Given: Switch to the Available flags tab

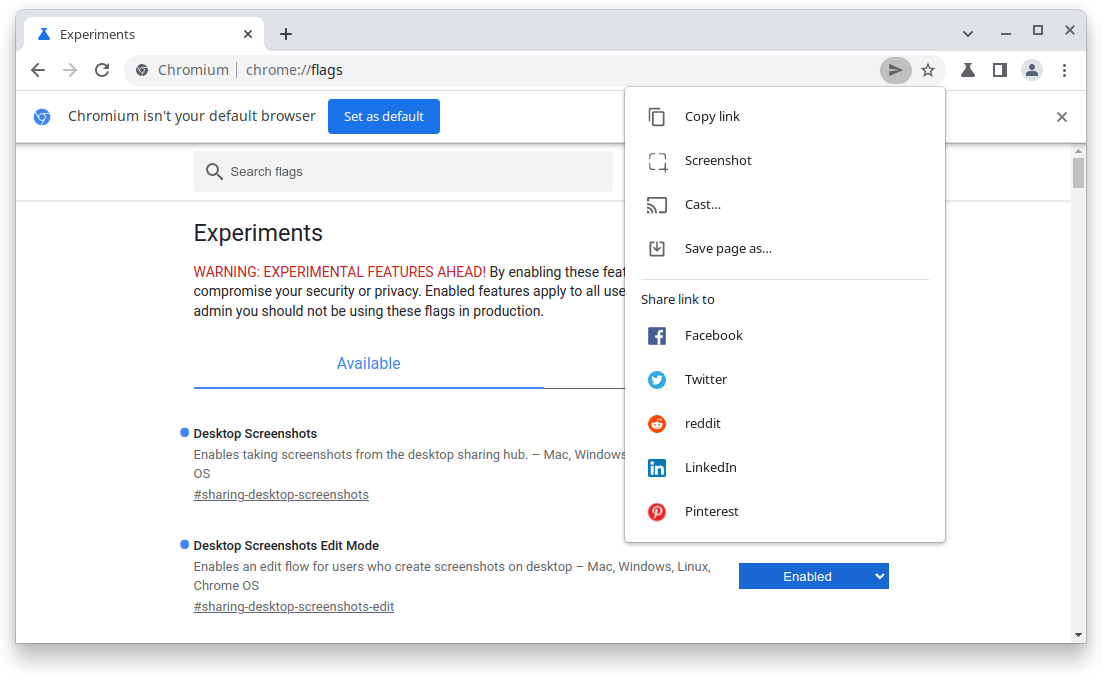Looking at the screenshot, I should pyautogui.click(x=368, y=363).
